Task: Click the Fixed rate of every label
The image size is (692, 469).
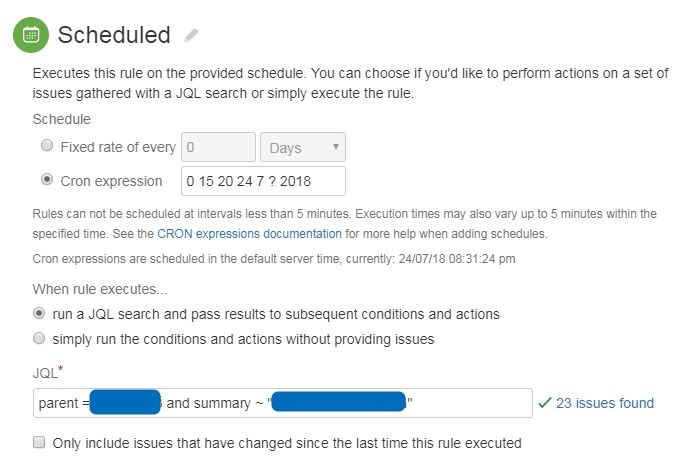Action: [x=118, y=147]
